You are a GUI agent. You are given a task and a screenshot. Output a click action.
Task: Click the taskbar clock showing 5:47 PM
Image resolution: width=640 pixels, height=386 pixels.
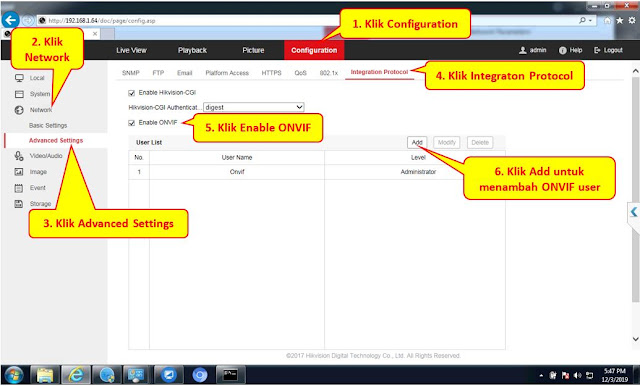(x=614, y=375)
